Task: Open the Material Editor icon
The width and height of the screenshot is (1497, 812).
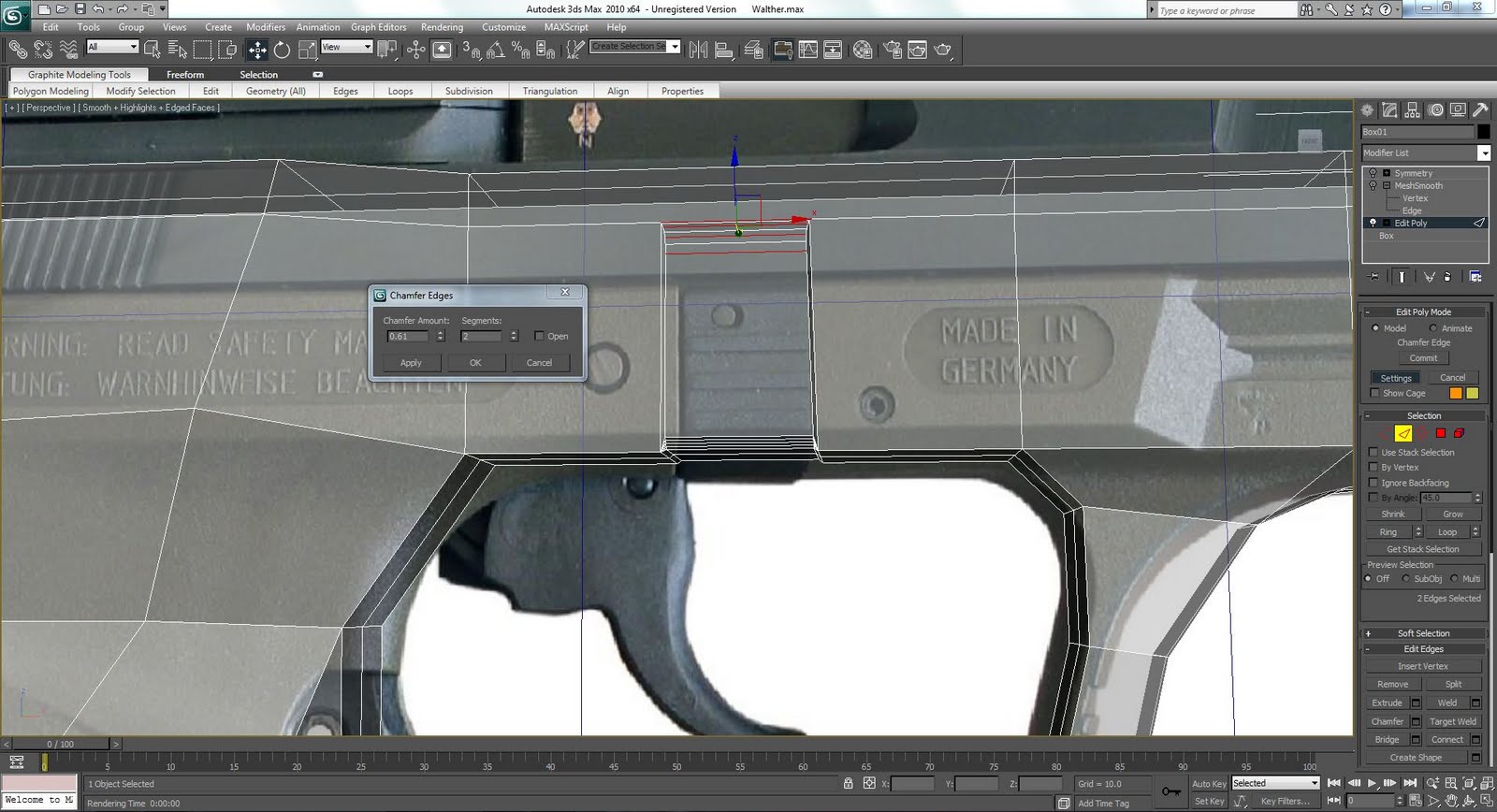Action: click(x=863, y=50)
